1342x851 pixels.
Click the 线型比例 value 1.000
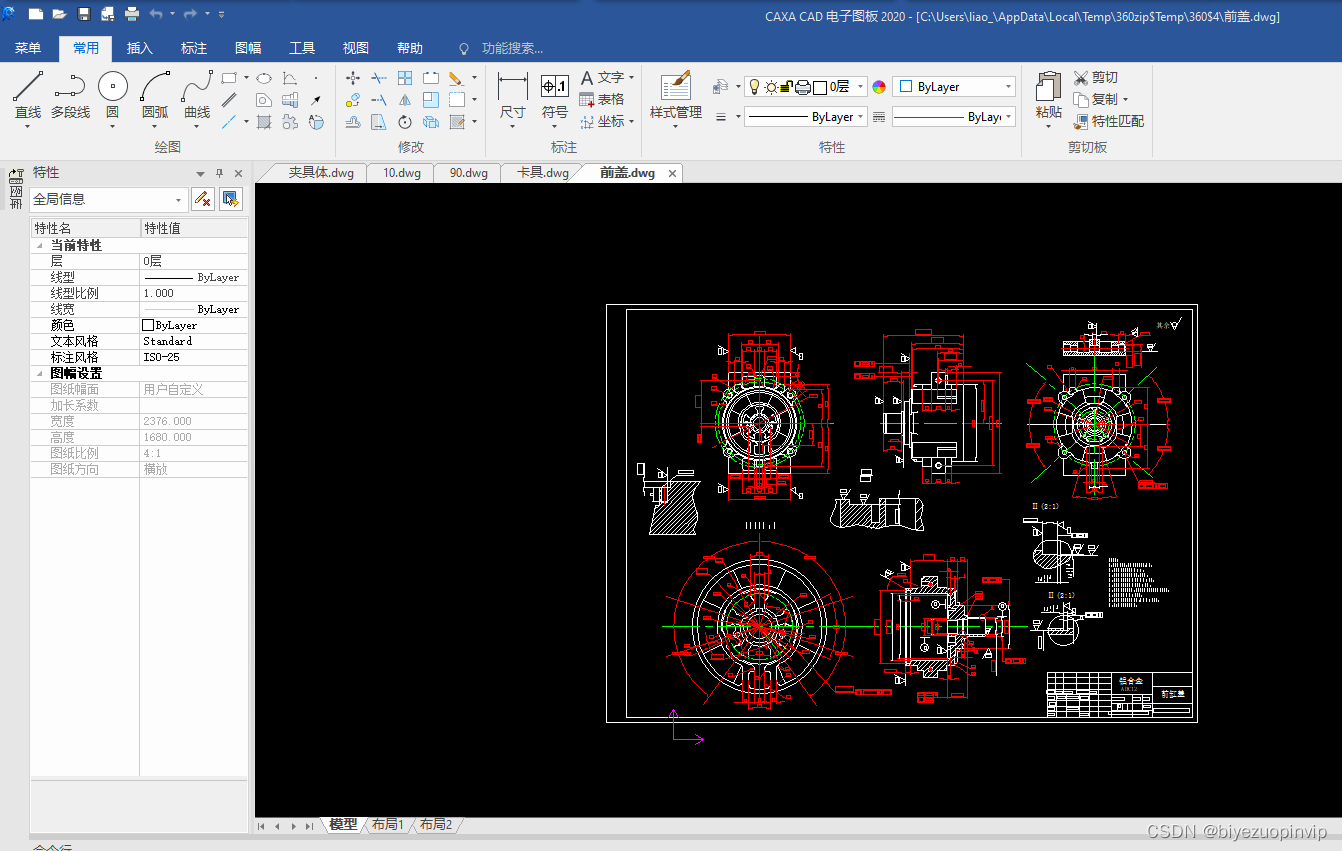click(x=193, y=293)
